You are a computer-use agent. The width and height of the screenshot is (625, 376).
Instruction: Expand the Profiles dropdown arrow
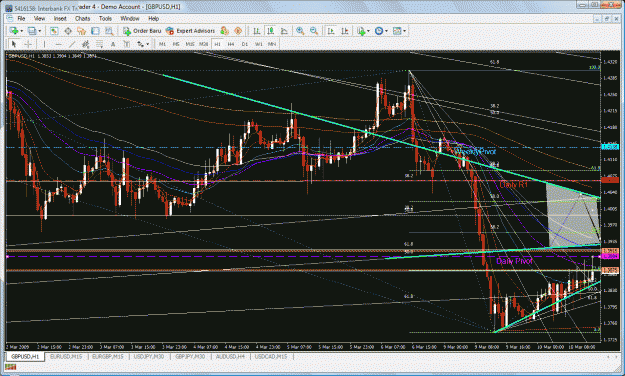click(39, 31)
